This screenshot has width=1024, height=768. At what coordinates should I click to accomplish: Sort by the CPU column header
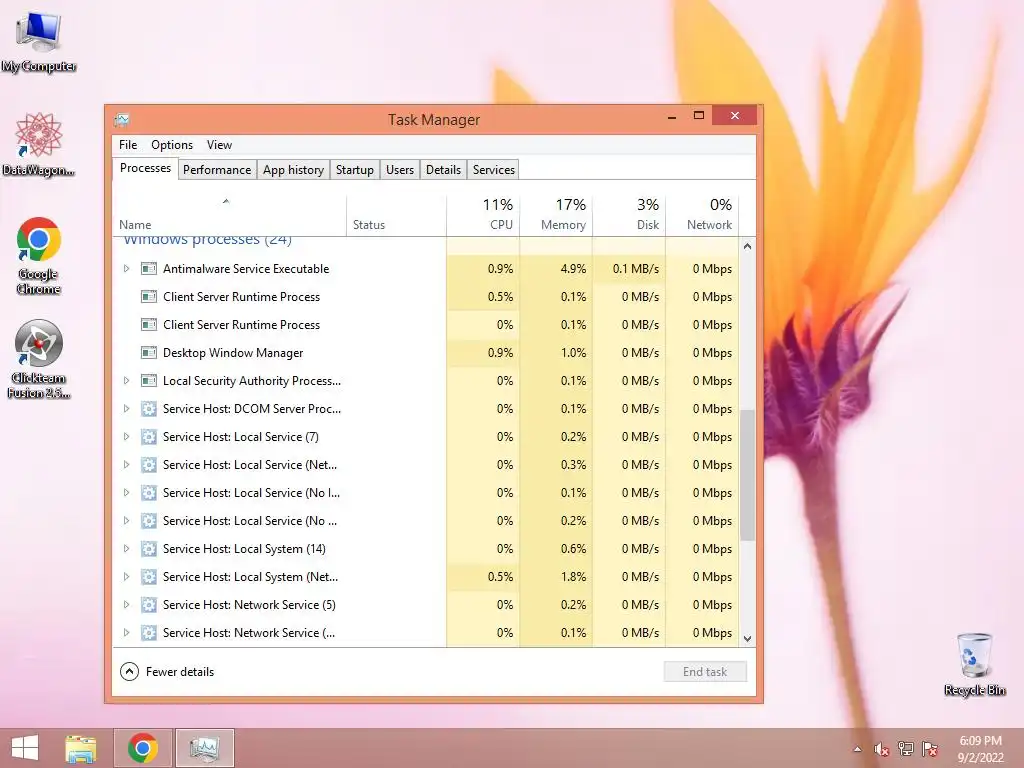coord(483,216)
